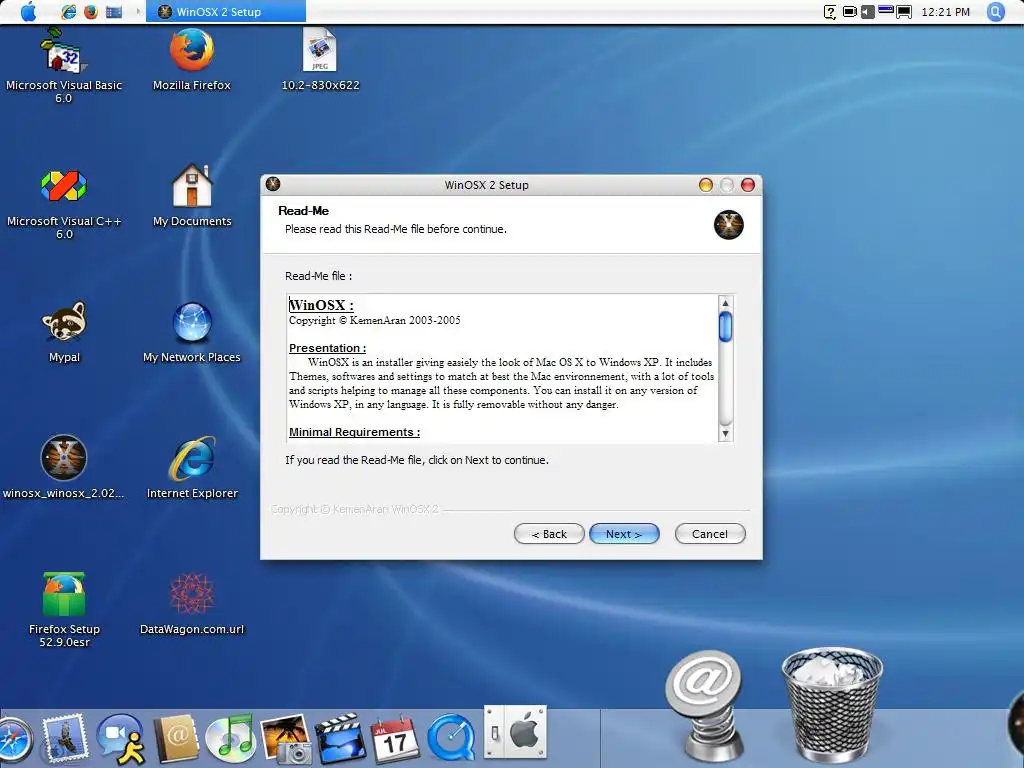Click the Read-Me scrollbar down arrow
This screenshot has width=1024, height=768.
point(725,434)
